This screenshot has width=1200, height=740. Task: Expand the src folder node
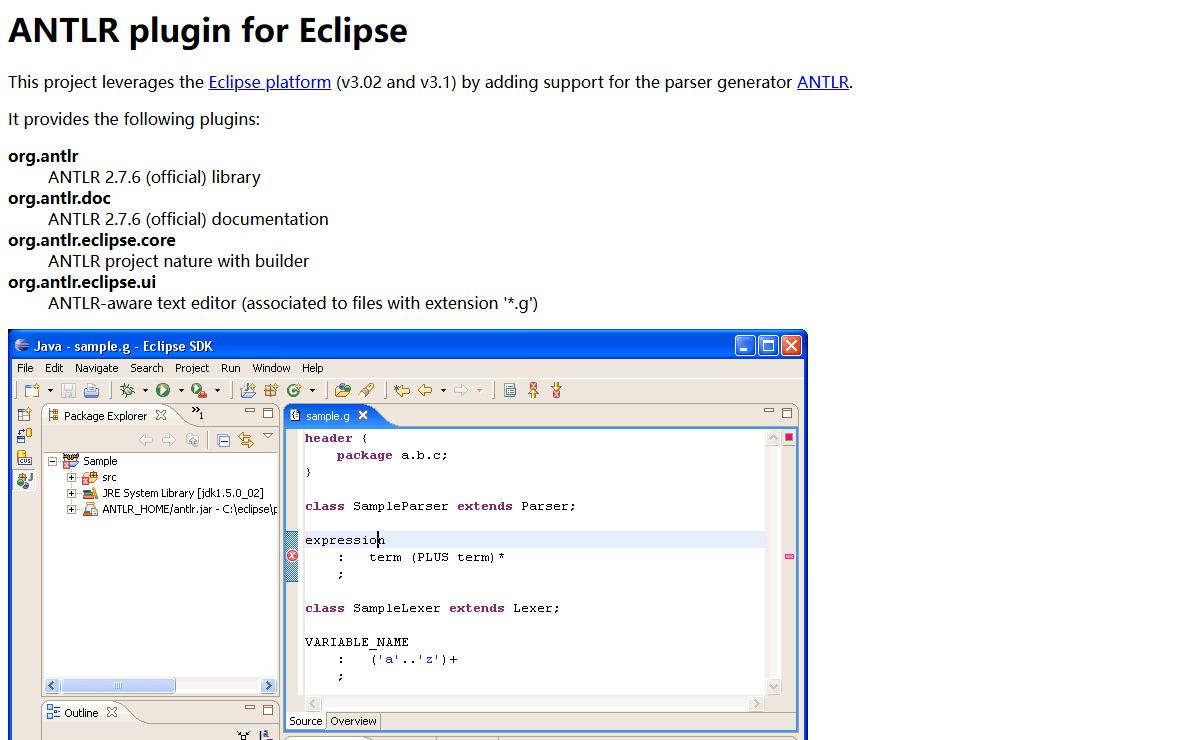[x=72, y=477]
